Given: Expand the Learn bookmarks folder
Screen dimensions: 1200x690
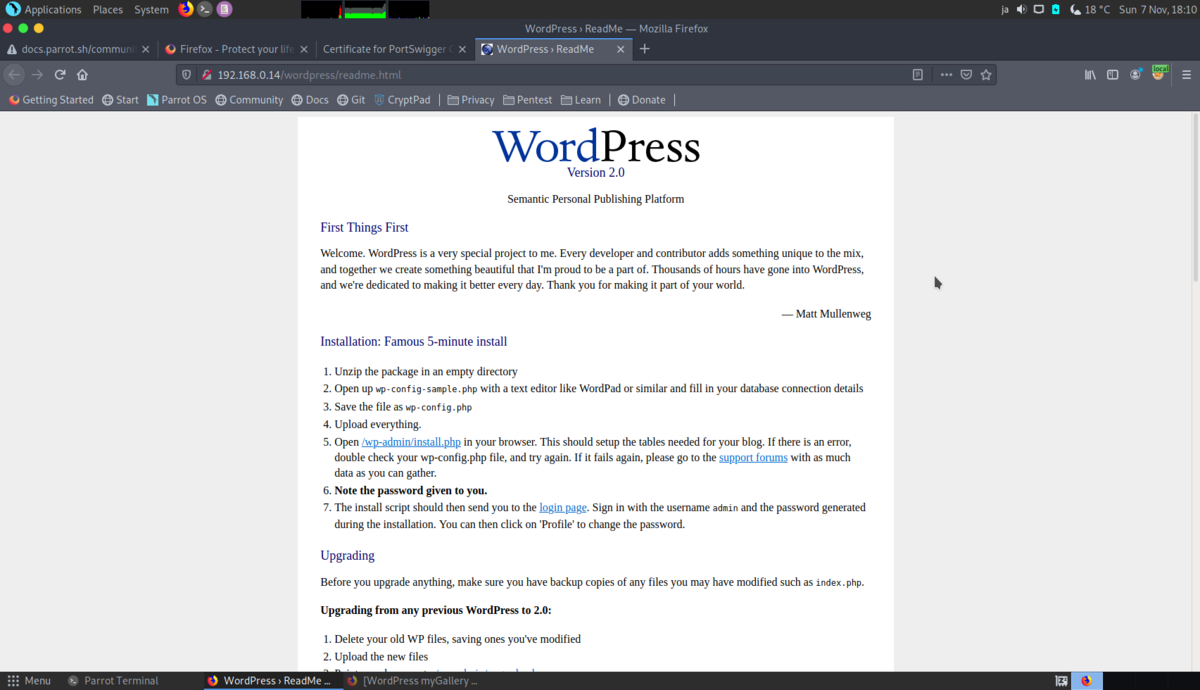Looking at the screenshot, I should point(581,100).
